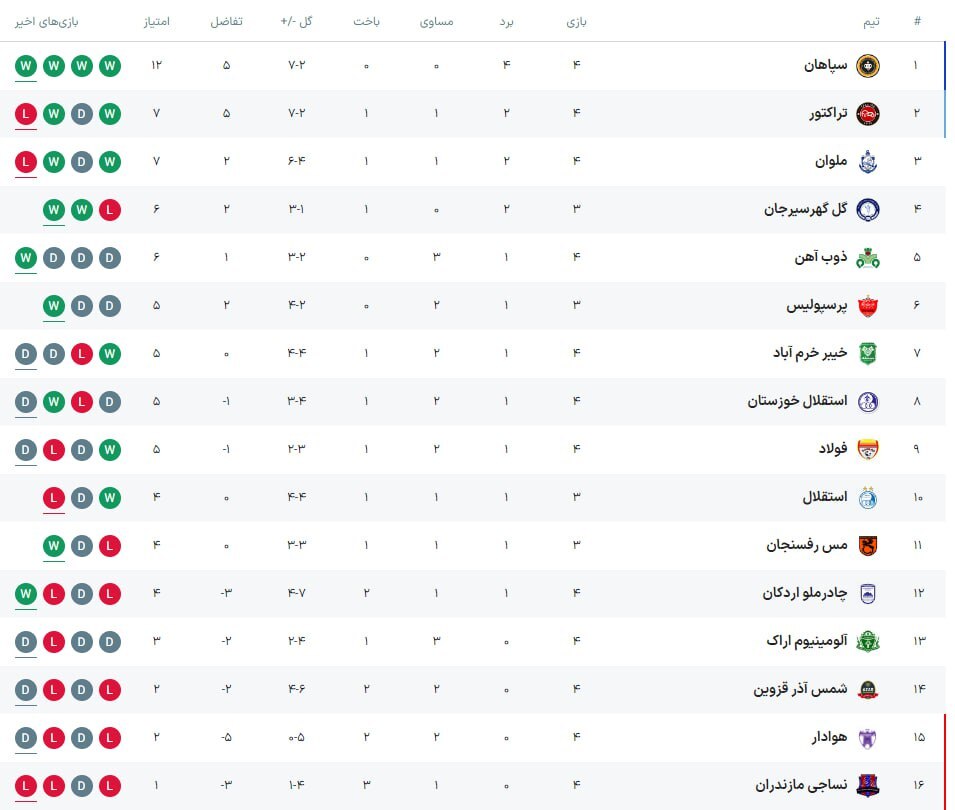Sort by the امتیاز points column header
Screen dimensions: 955x810
(x=157, y=22)
